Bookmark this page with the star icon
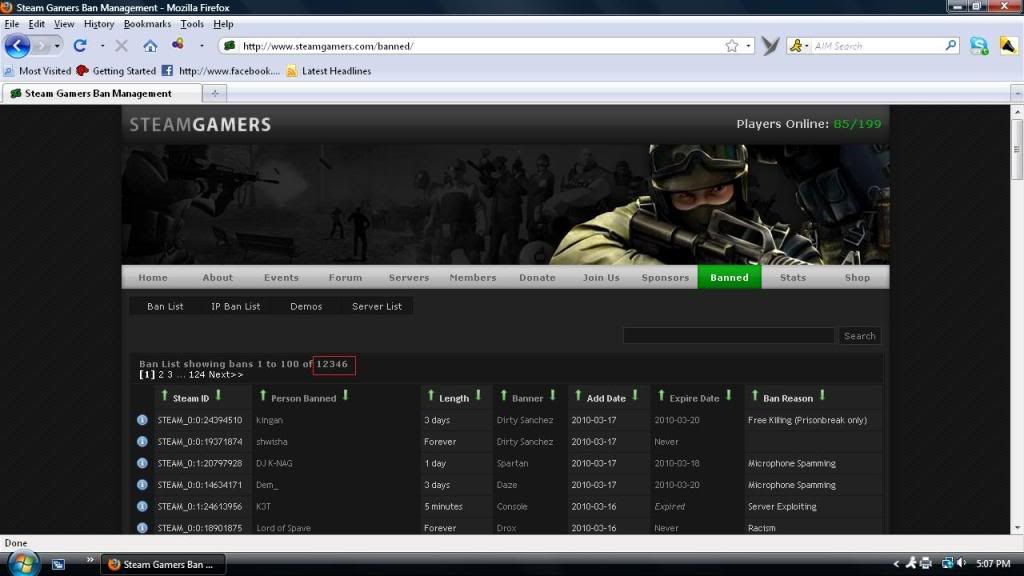This screenshot has width=1024, height=576. point(731,46)
